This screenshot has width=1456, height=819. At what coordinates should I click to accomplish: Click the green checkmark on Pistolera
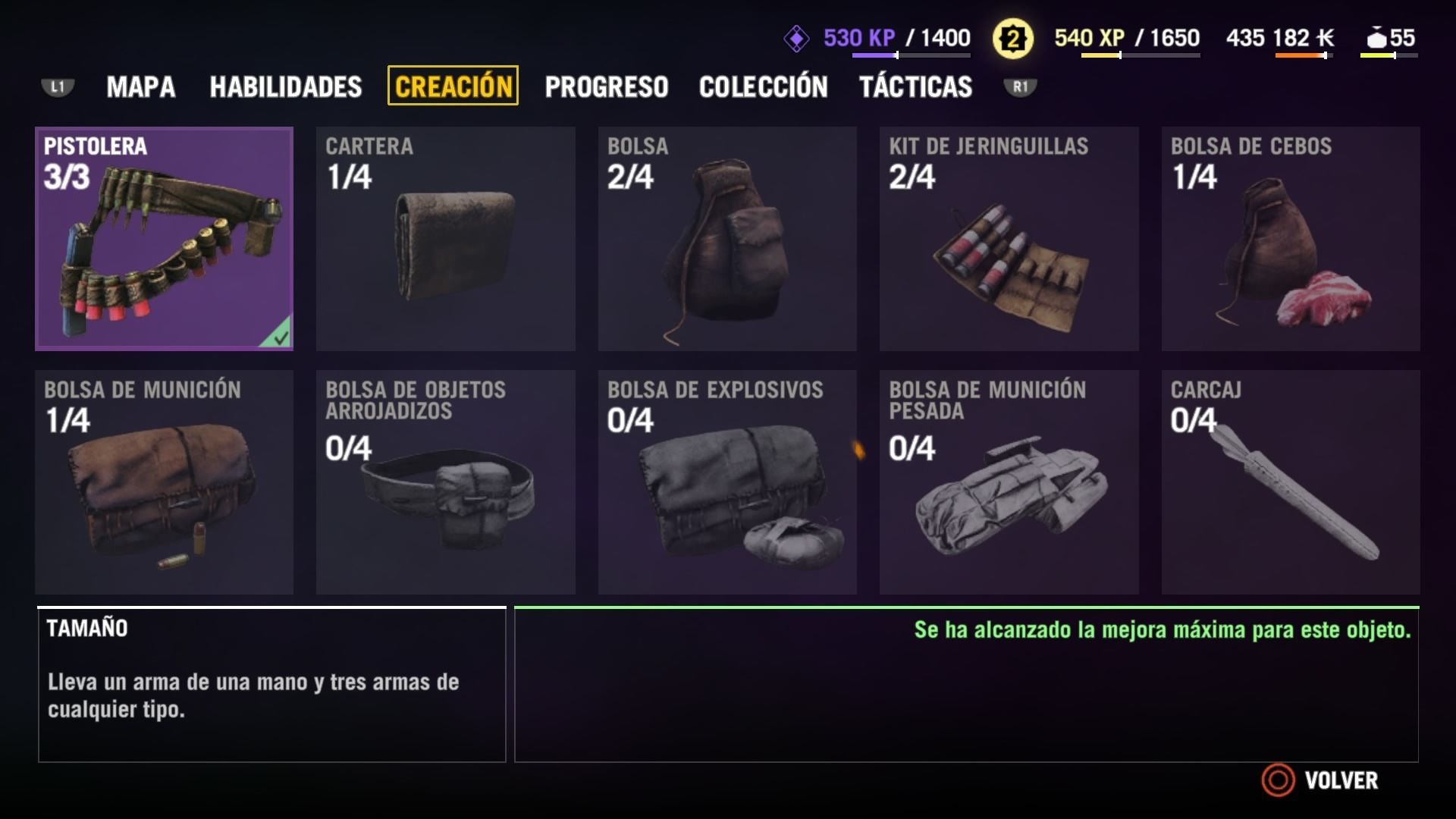click(279, 336)
